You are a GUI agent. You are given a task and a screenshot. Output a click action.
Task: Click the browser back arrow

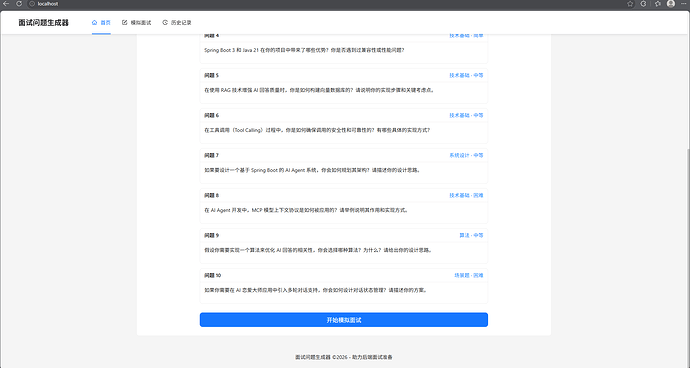[x=6, y=4]
